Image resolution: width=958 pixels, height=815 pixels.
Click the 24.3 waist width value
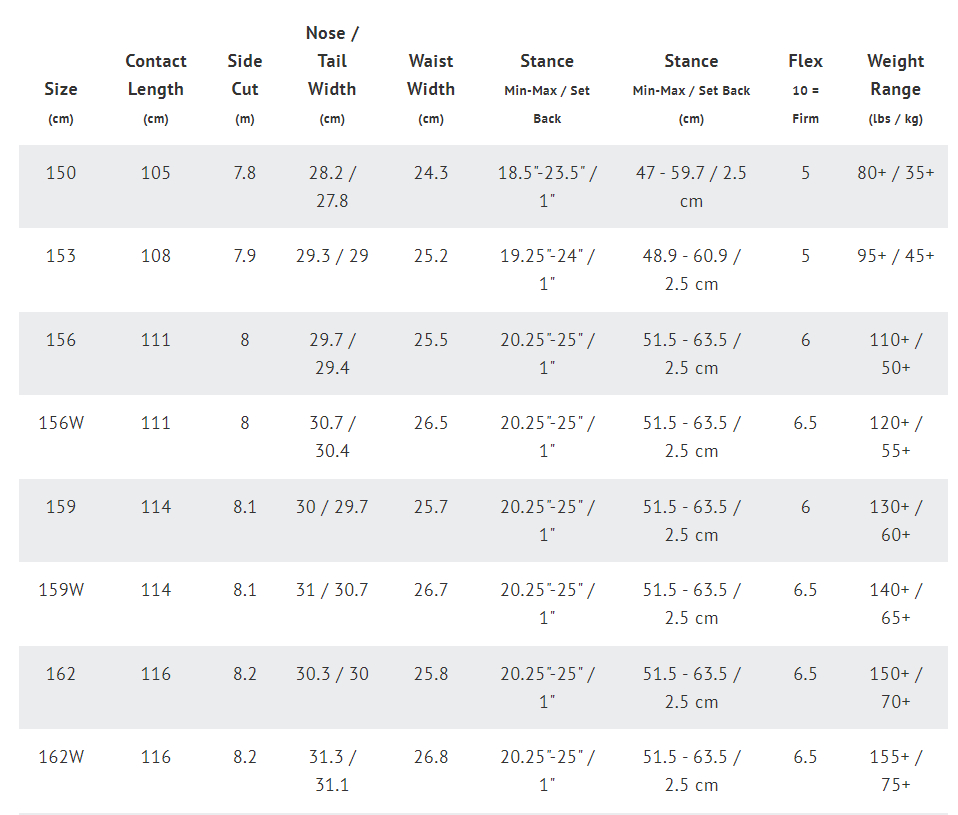click(431, 173)
